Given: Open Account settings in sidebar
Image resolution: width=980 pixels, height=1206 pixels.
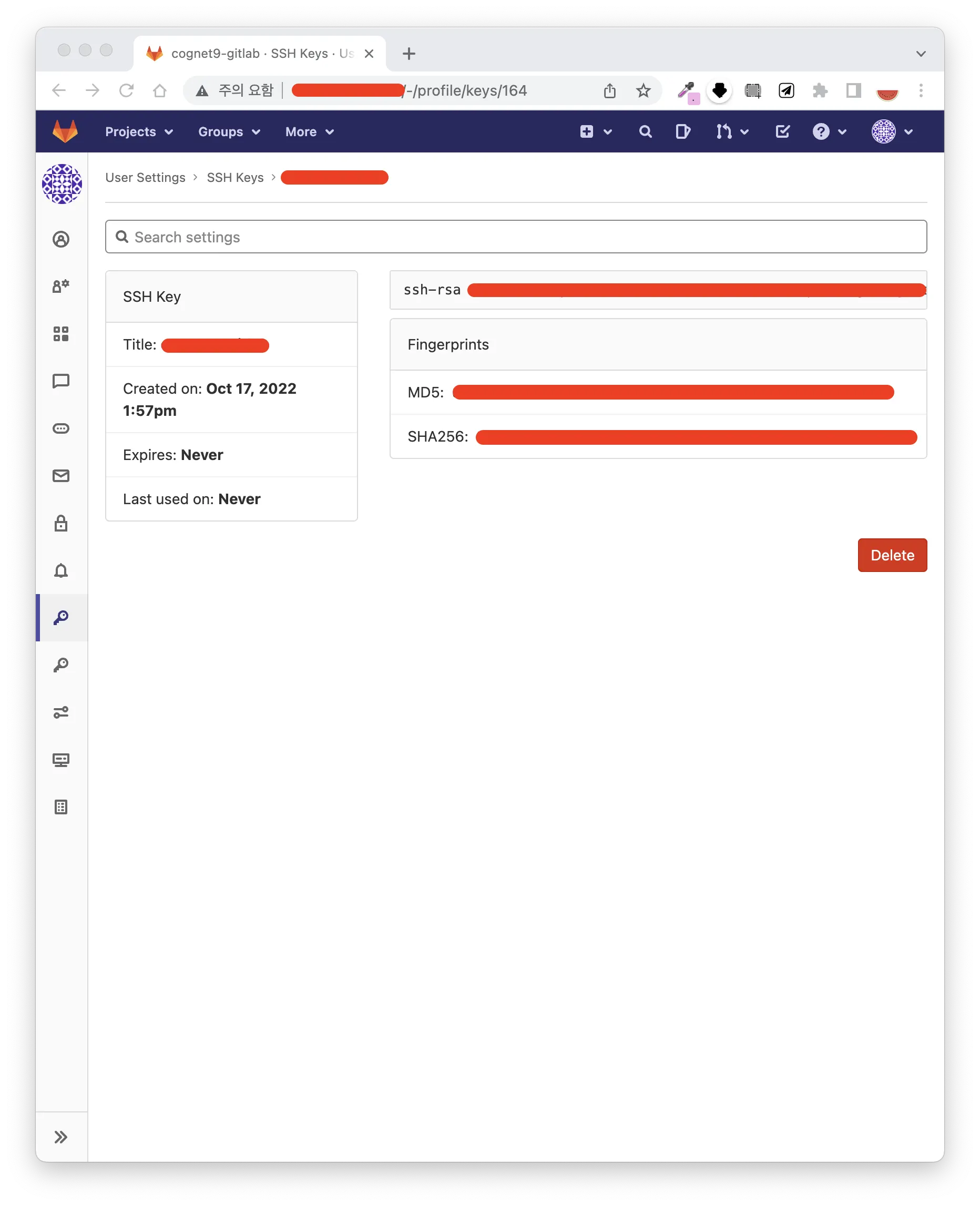Looking at the screenshot, I should coord(61,286).
